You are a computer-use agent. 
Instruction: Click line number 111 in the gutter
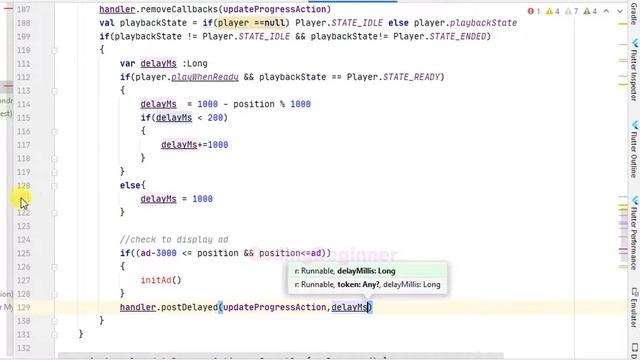pyautogui.click(x=24, y=64)
